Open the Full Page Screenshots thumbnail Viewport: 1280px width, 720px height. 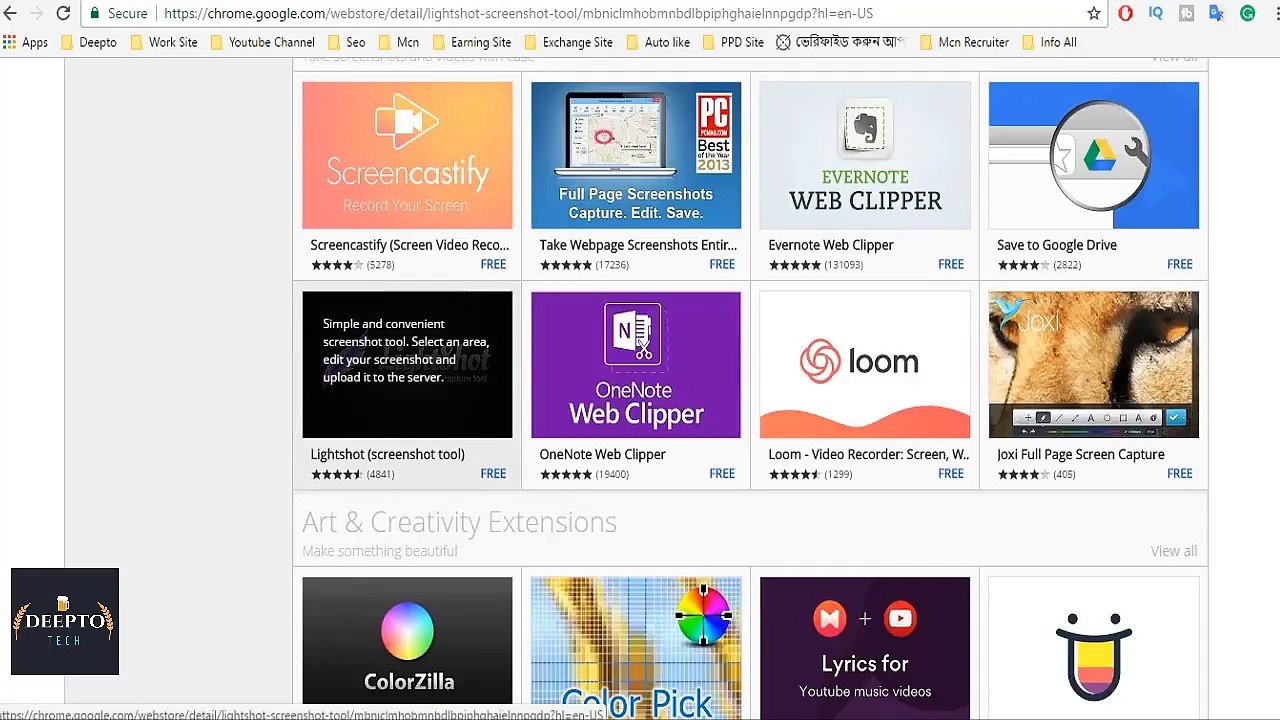click(636, 155)
